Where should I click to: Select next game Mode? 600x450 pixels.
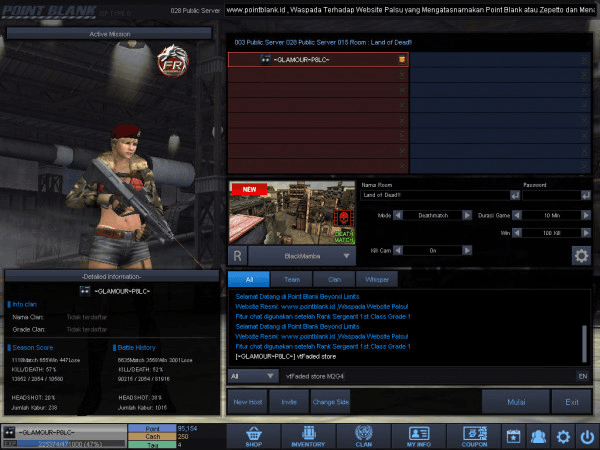pyautogui.click(x=467, y=215)
